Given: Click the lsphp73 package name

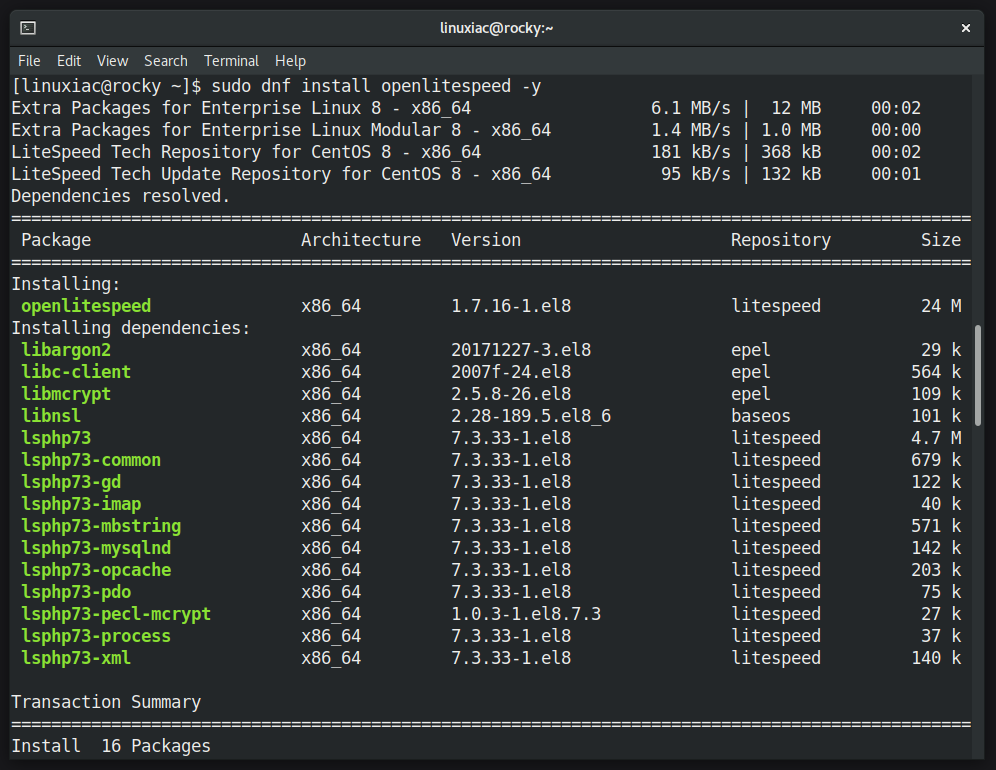Looking at the screenshot, I should coord(56,438).
